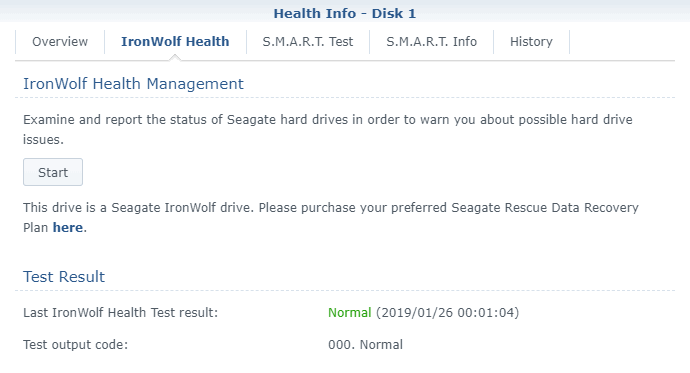Open the S.M.A.R.T. Test tab
This screenshot has height=373, width=690.
click(x=308, y=42)
